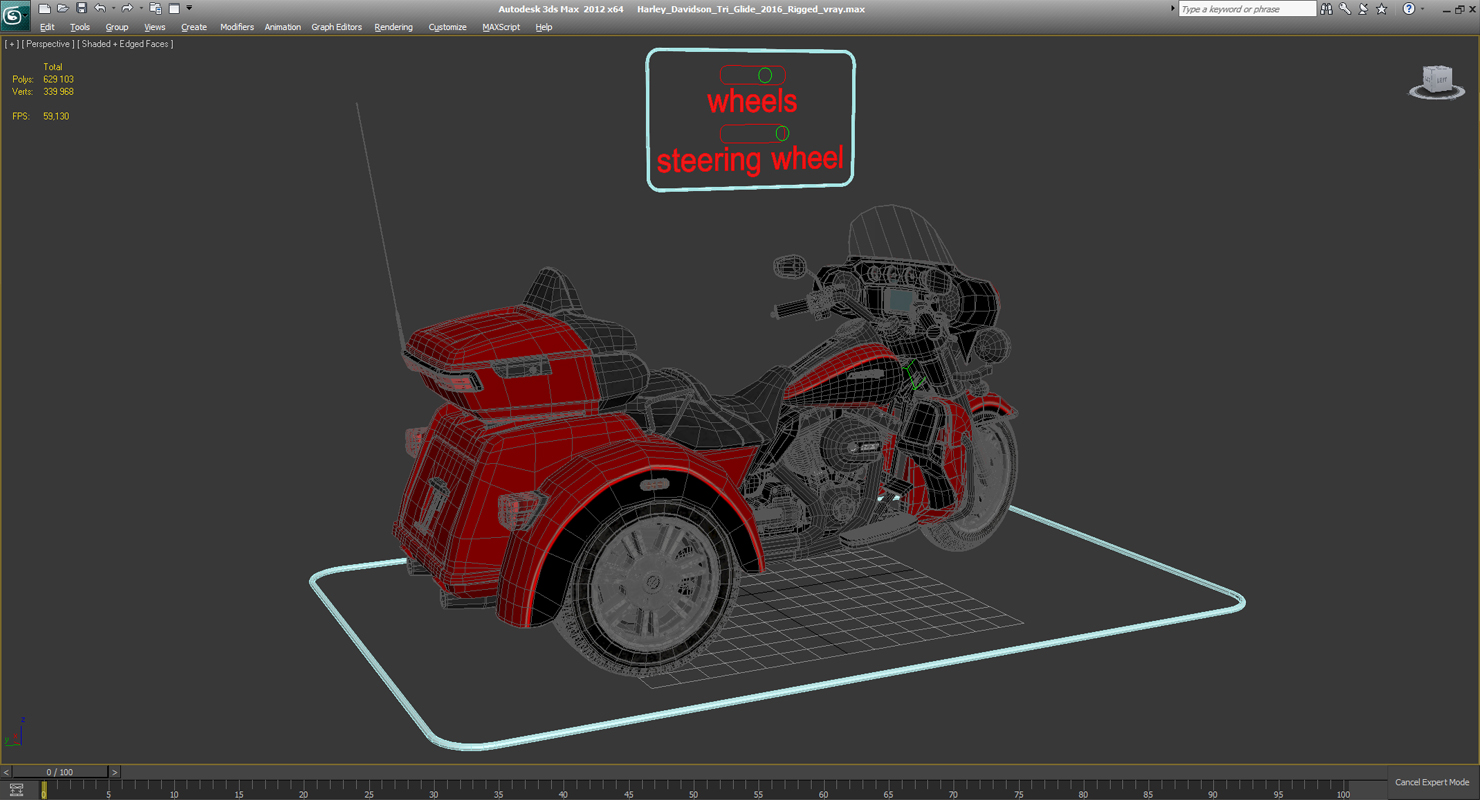This screenshot has width=1480, height=800.
Task: Click the Subscription Center key icon
Action: click(1345, 9)
